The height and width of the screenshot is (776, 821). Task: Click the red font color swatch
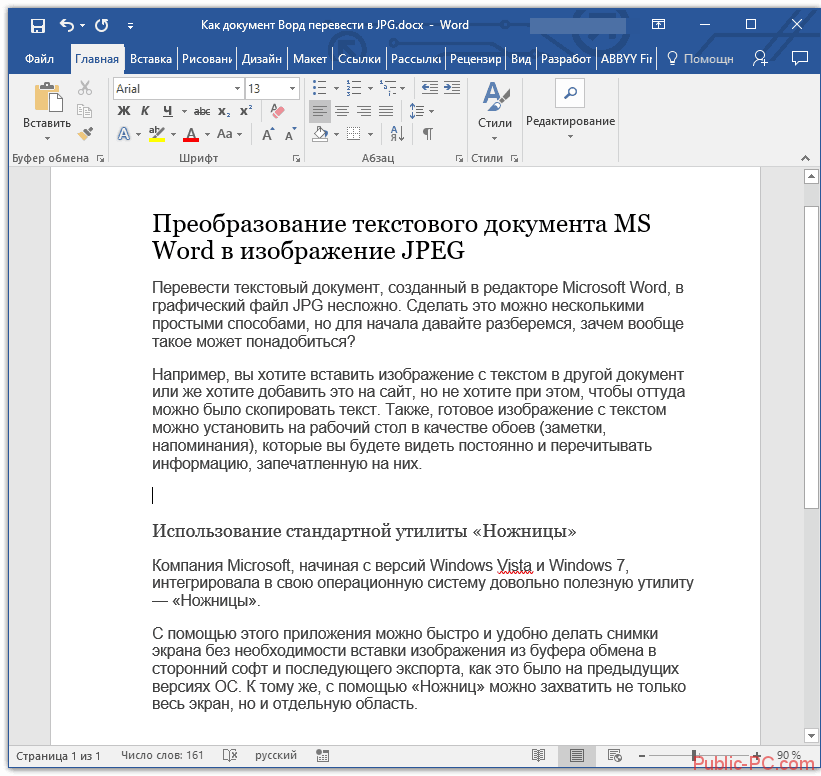click(x=191, y=134)
